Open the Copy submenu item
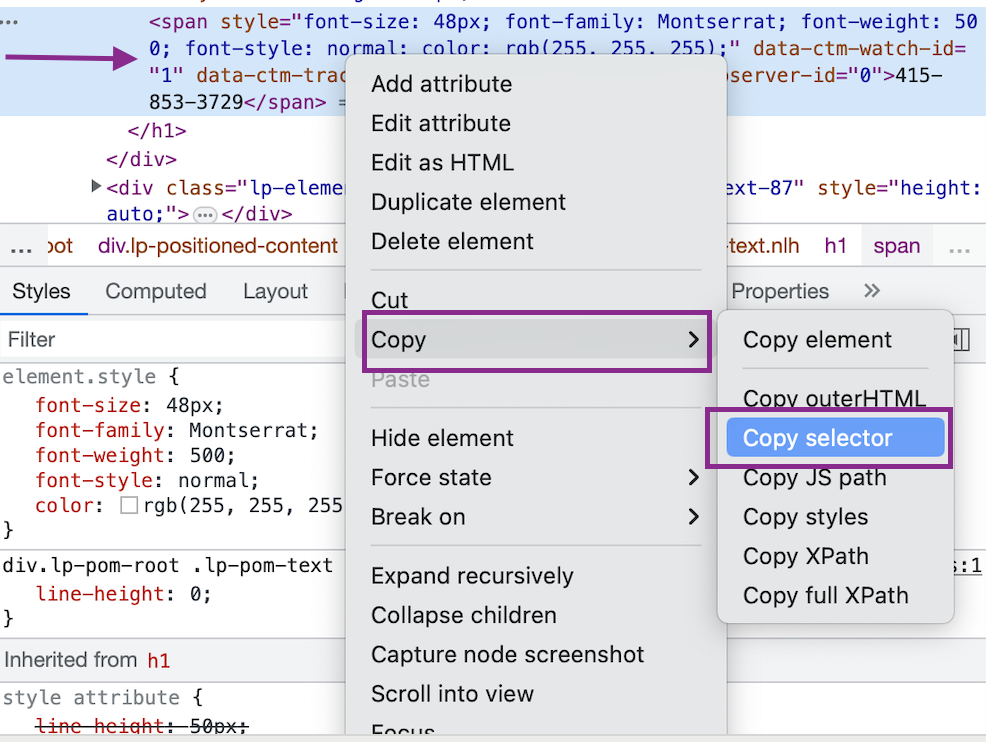Image resolution: width=986 pixels, height=742 pixels. (x=536, y=340)
